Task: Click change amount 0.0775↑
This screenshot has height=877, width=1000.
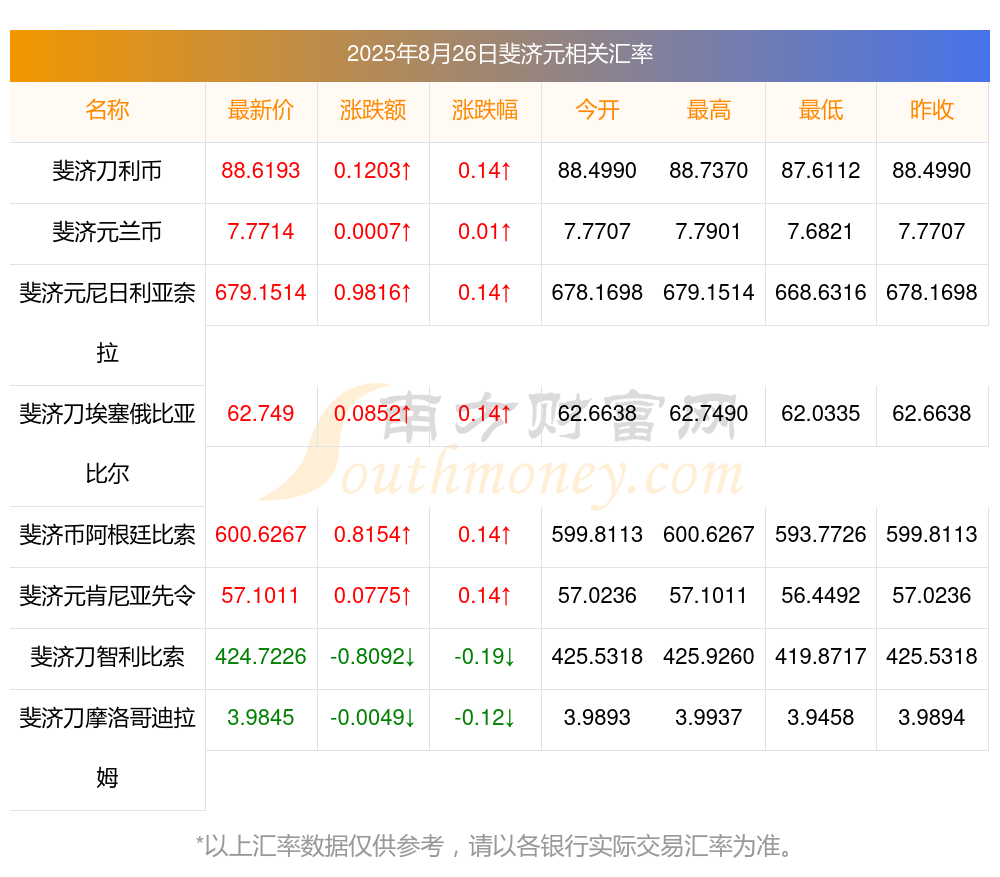Action: pyautogui.click(x=373, y=596)
